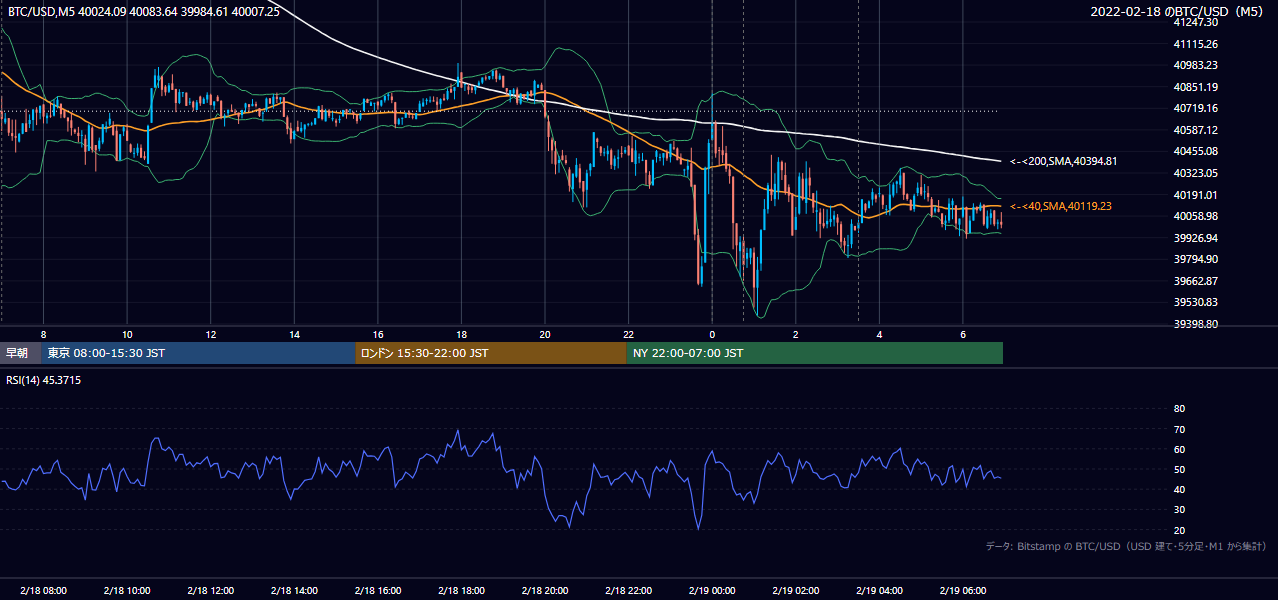1278x600 pixels.
Task: Click hour label 10 under price chart
Action: [127, 334]
